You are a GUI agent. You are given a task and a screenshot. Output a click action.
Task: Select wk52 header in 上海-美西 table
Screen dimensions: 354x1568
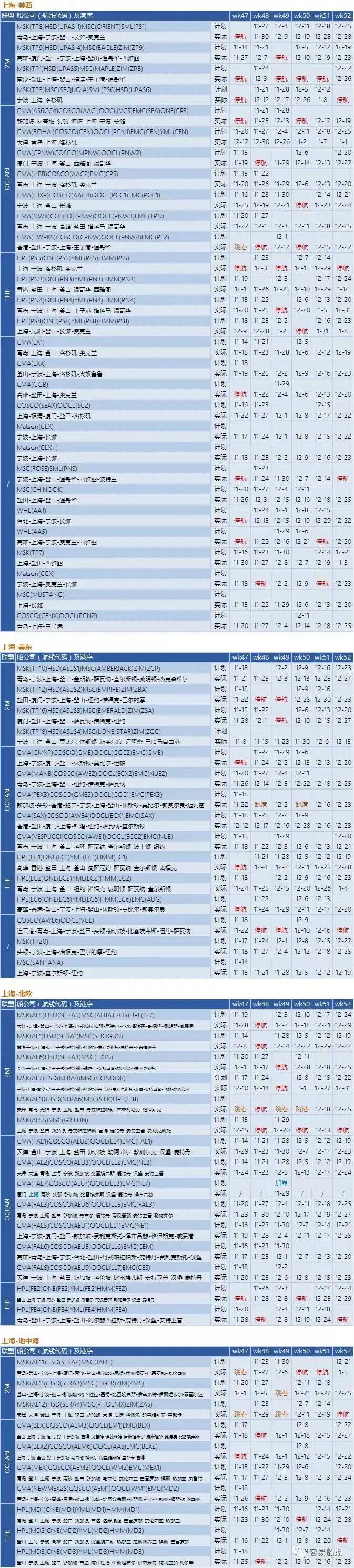343,16
